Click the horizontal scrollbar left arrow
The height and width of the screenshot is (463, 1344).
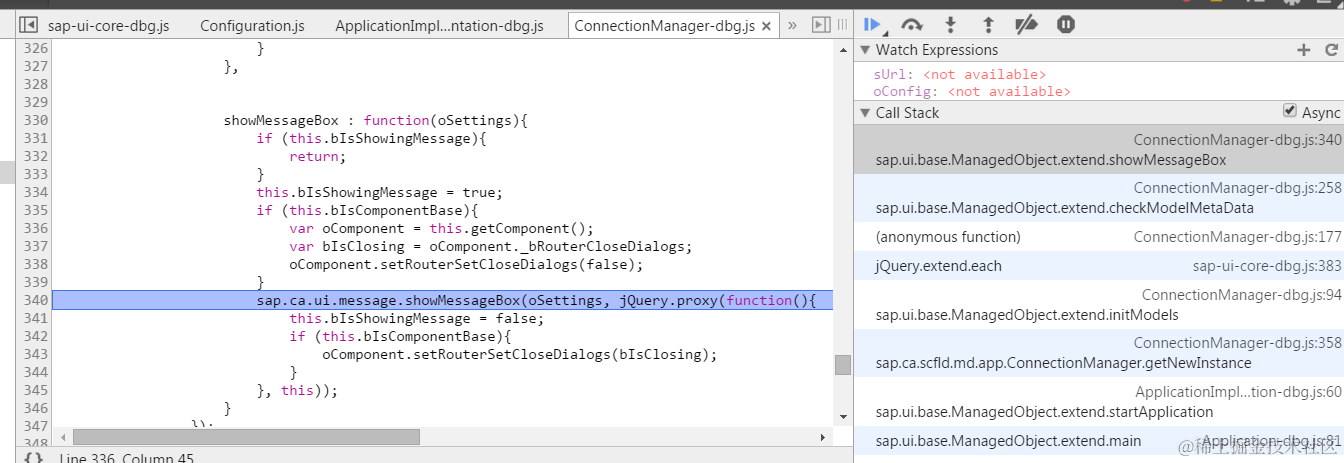[x=62, y=437]
